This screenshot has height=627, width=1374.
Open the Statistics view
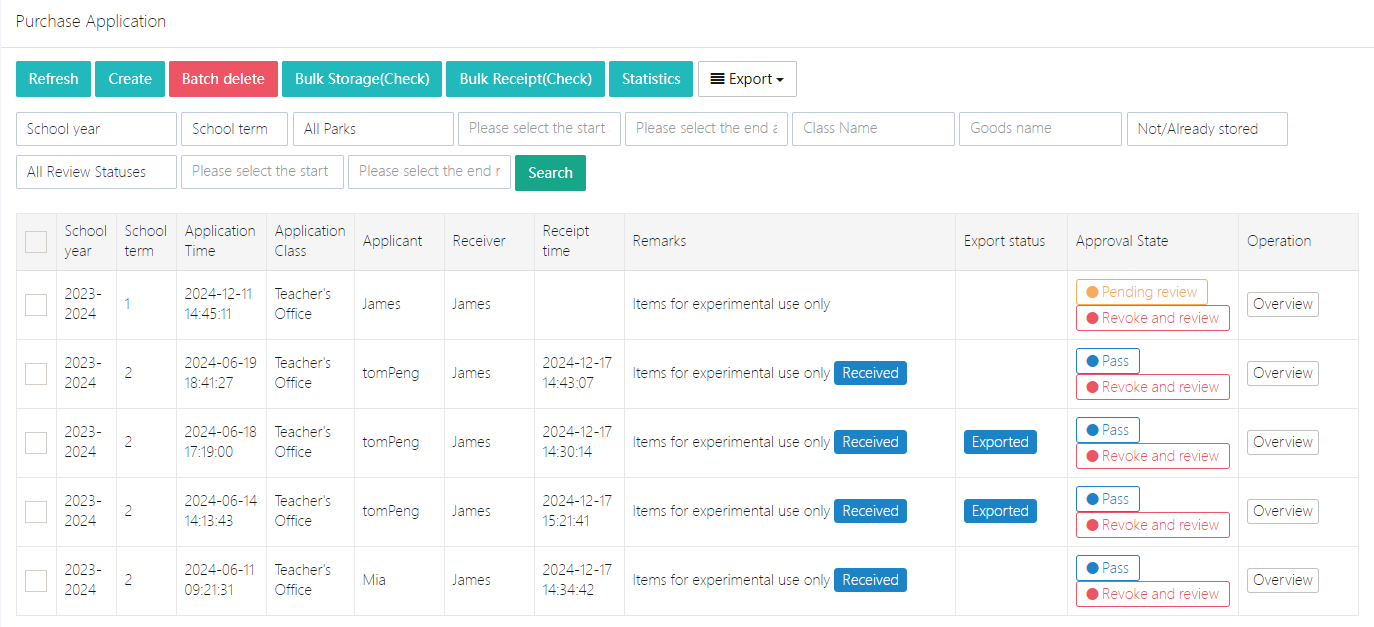click(x=651, y=79)
